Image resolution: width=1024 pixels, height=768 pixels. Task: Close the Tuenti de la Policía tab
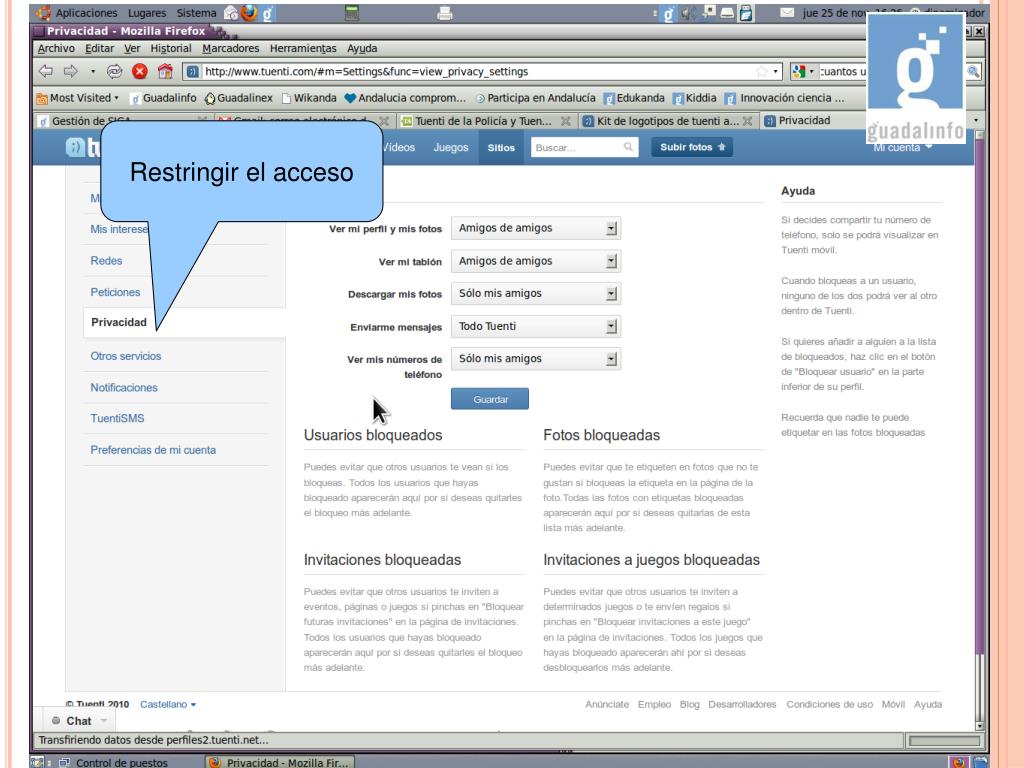(566, 121)
